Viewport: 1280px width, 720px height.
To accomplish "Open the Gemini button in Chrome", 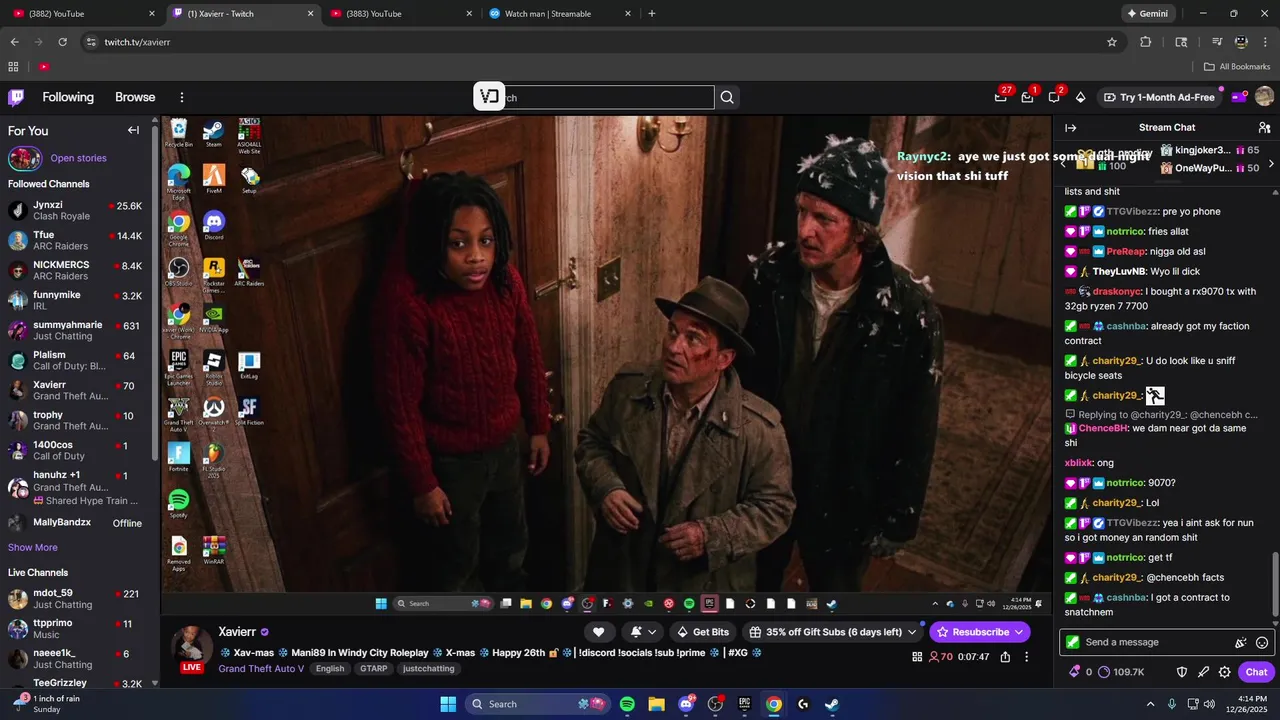I will [1148, 14].
